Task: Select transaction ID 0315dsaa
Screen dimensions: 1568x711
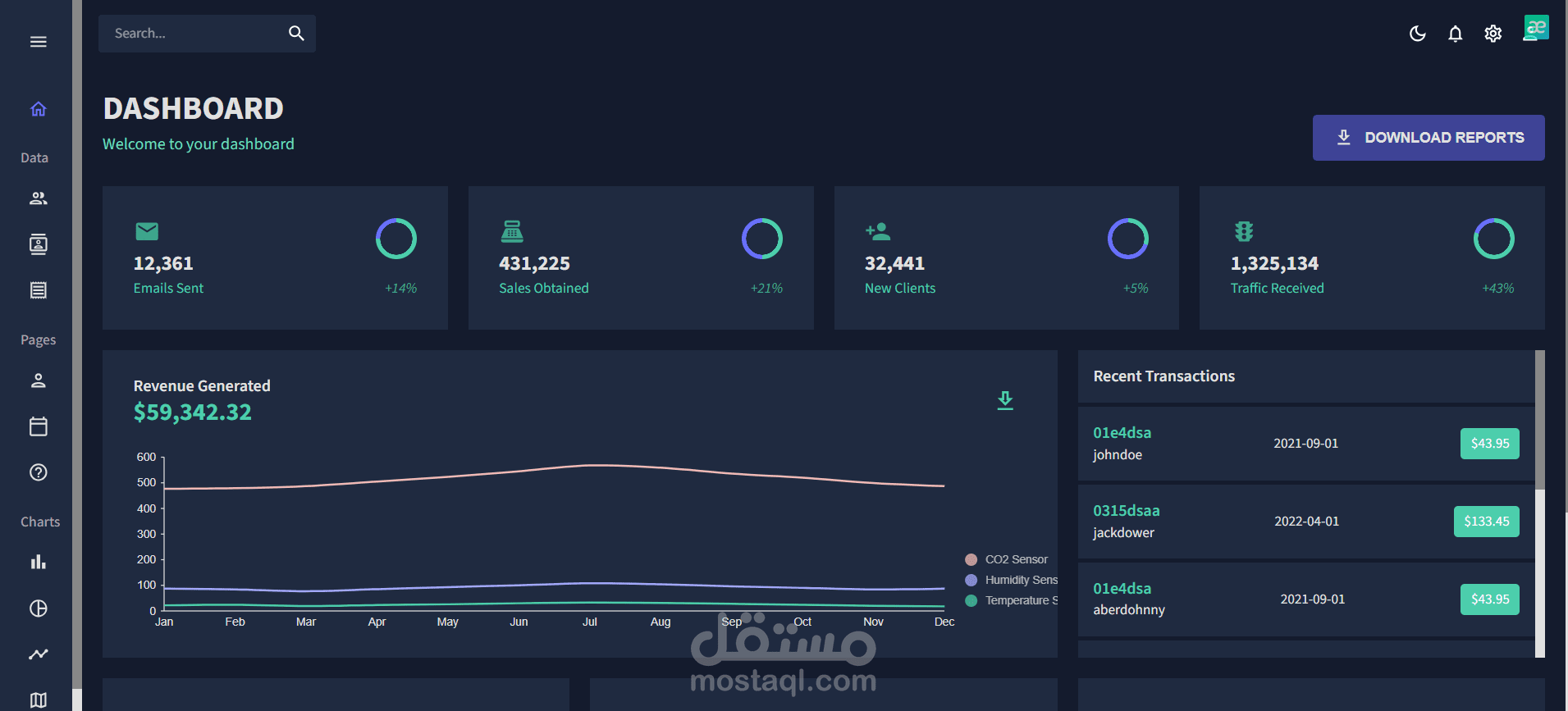Action: click(1126, 511)
